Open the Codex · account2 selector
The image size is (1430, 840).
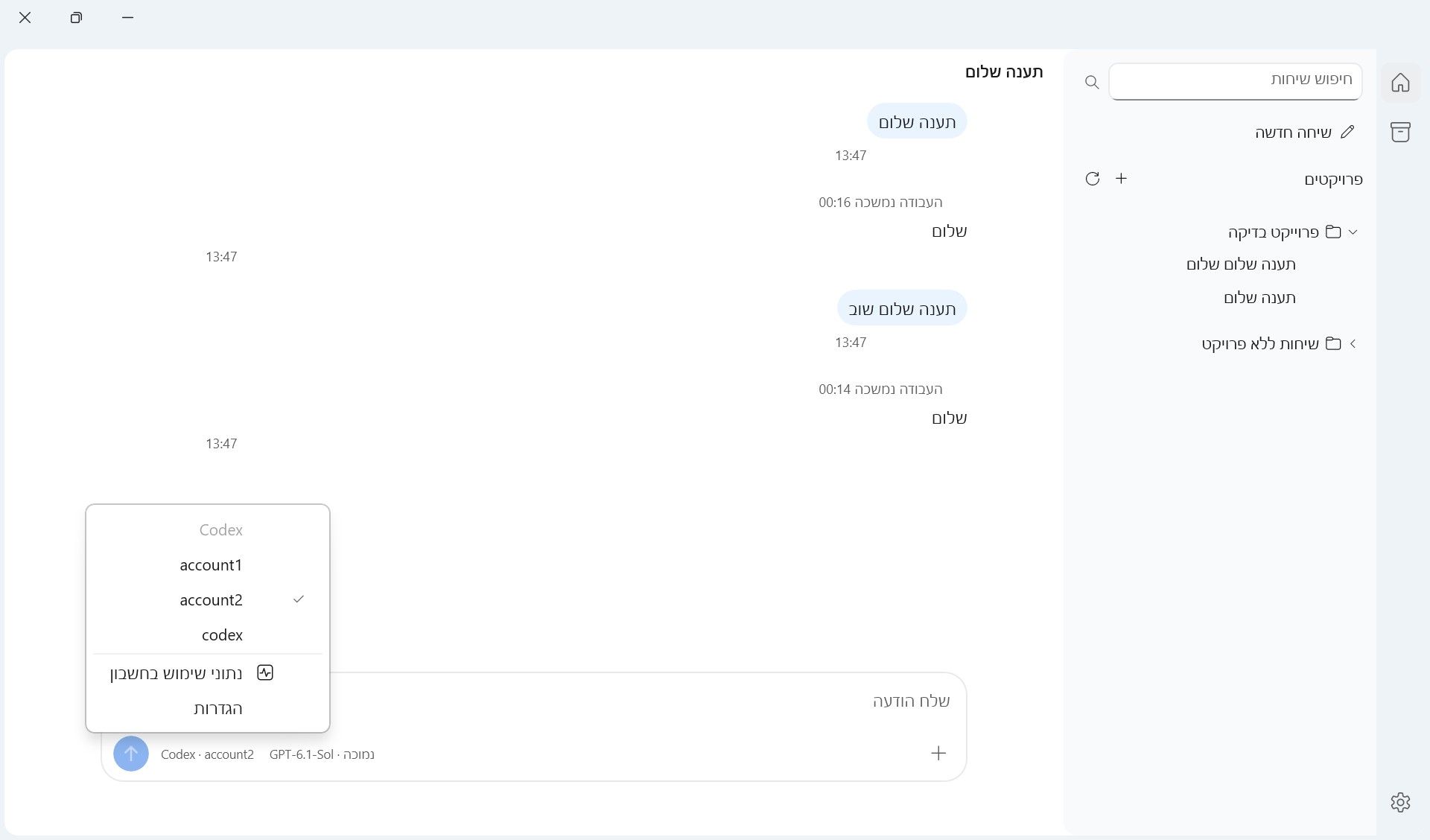click(x=207, y=754)
